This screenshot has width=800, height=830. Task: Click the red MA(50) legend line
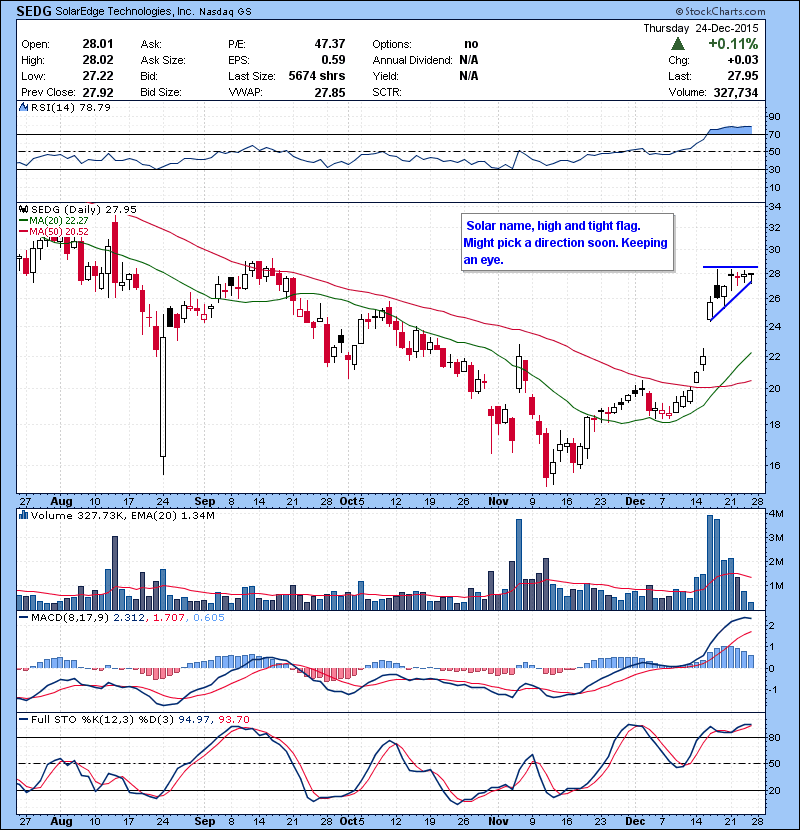(24, 232)
